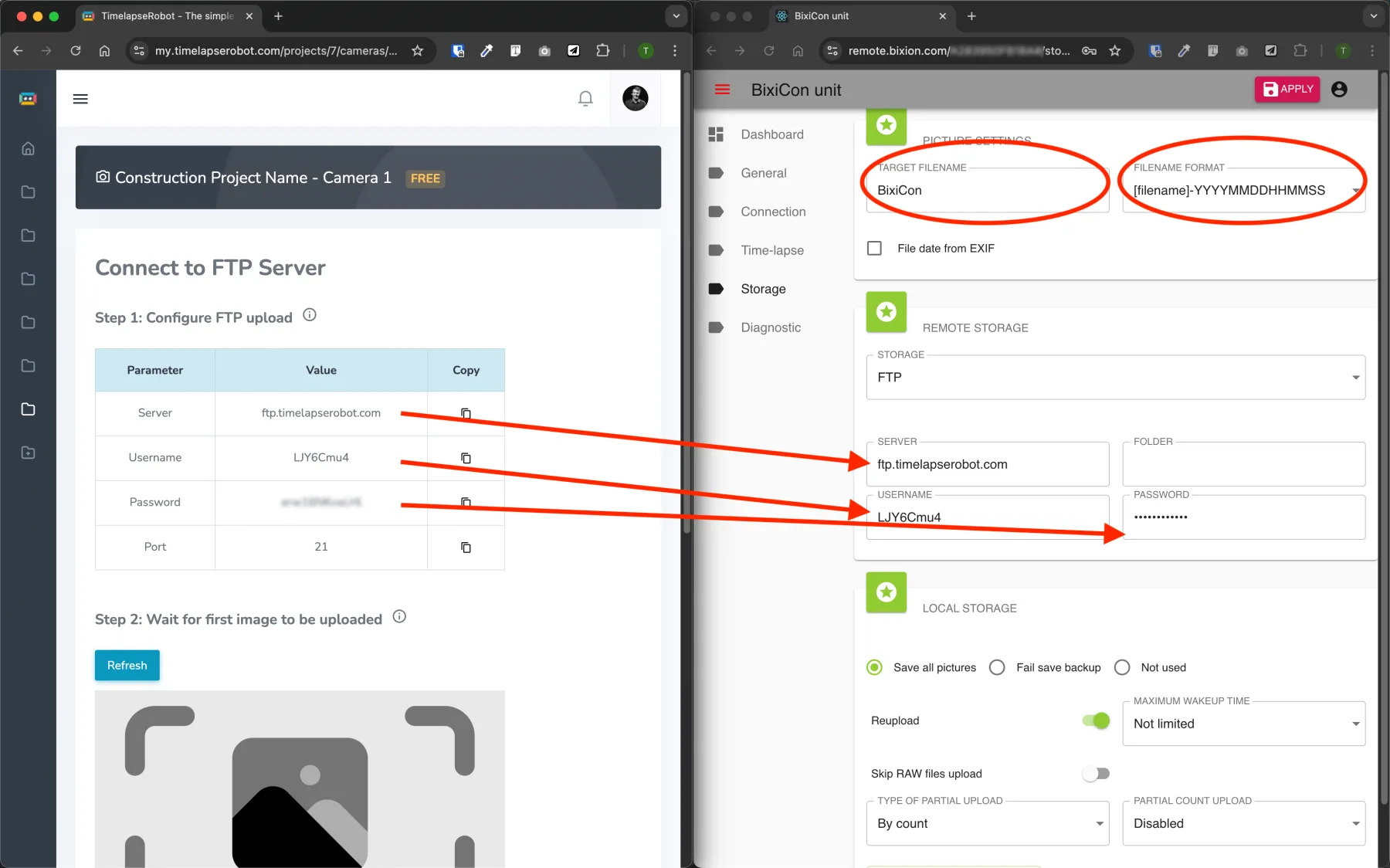Image resolution: width=1390 pixels, height=868 pixels.
Task: Open General section in BixiCon sidebar
Action: (764, 173)
